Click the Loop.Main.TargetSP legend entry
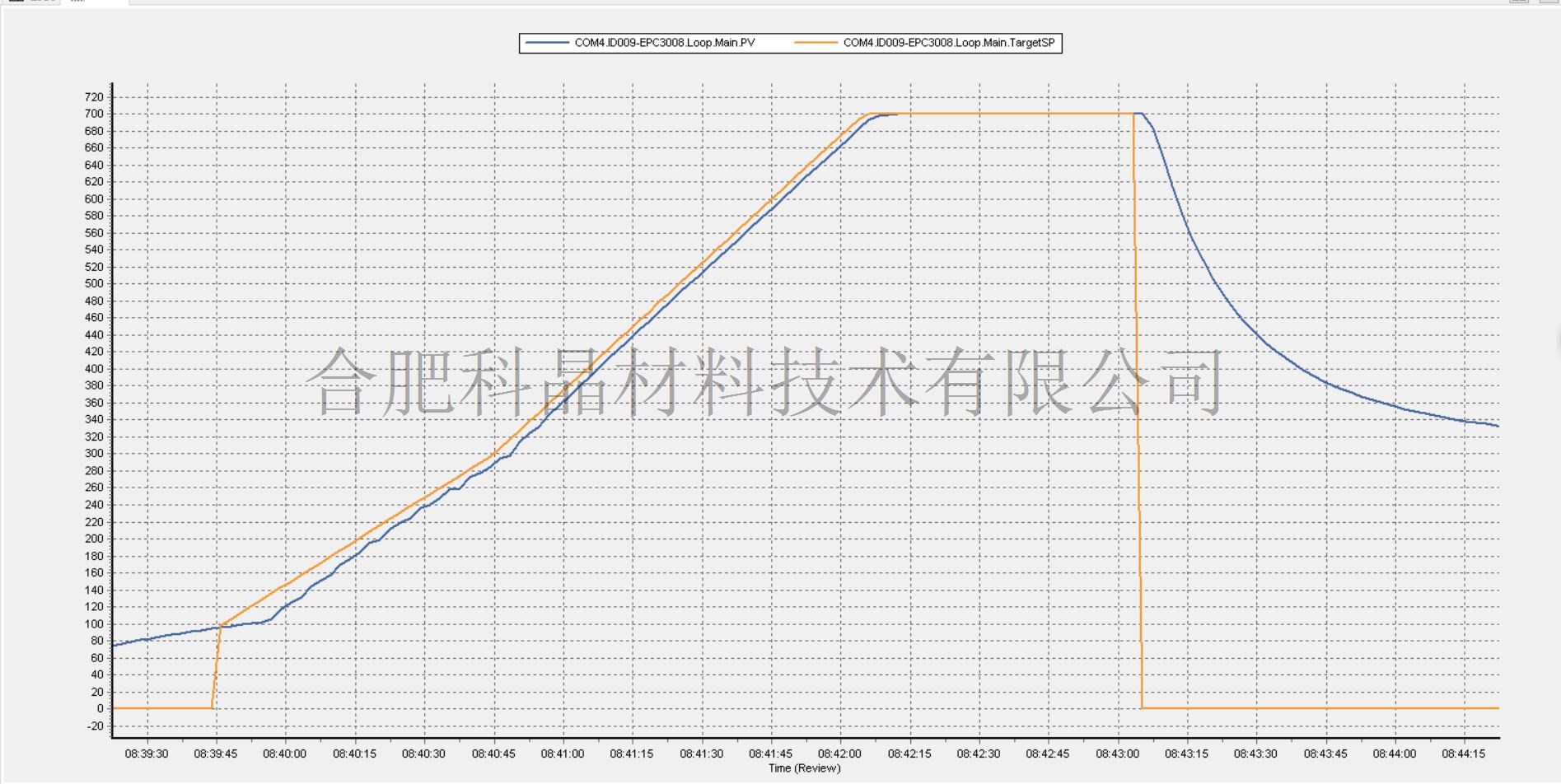This screenshot has height=784, width=1561. point(948,43)
